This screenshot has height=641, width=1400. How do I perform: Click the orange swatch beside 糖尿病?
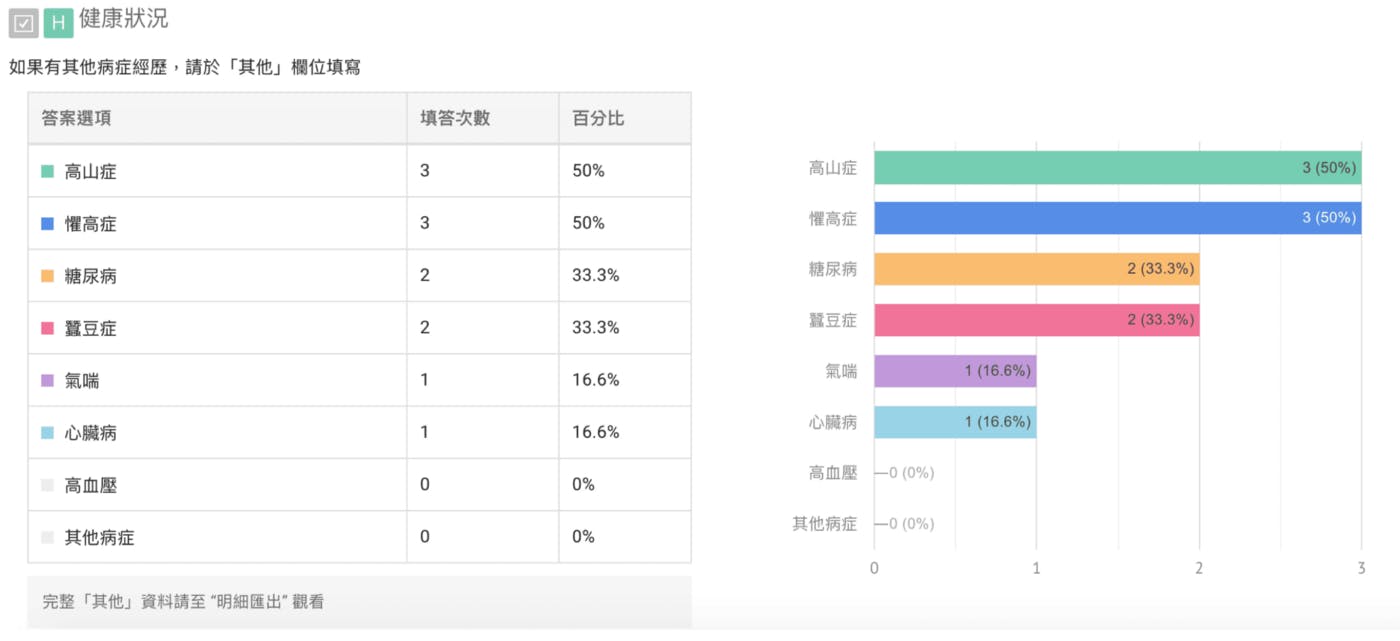(x=47, y=276)
